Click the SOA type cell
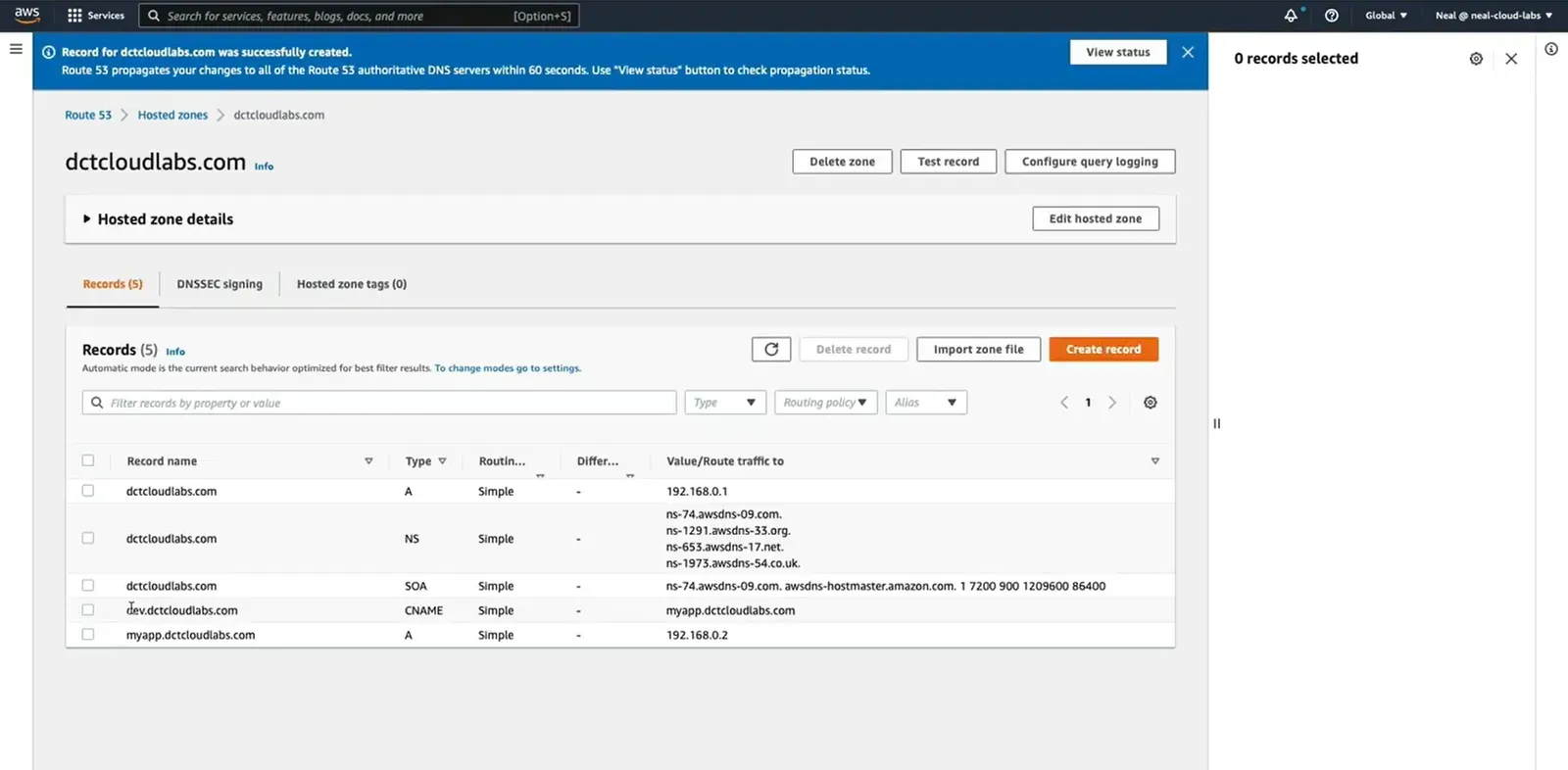Screen dimensions: 1568x770 416,586
